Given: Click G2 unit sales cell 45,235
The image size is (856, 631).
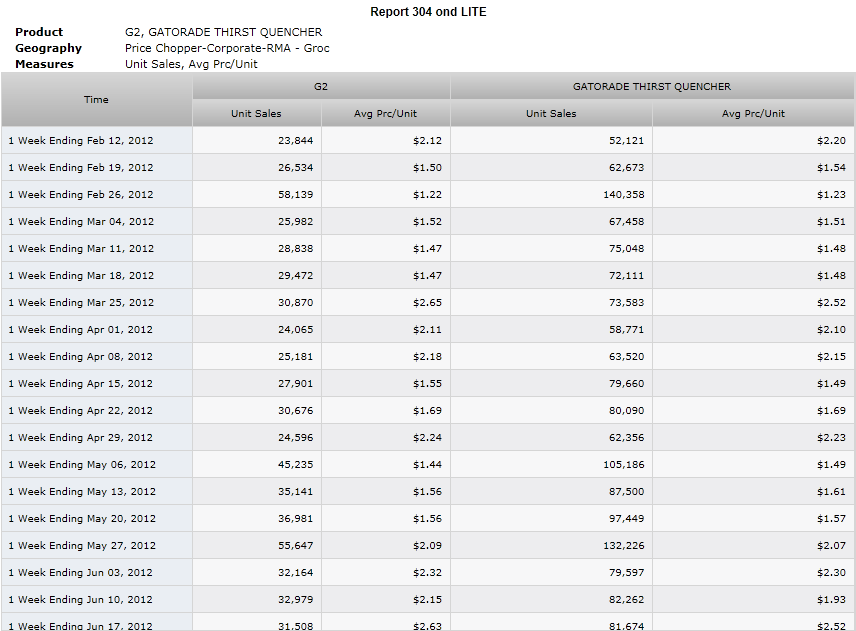Looking at the screenshot, I should click(x=257, y=465).
